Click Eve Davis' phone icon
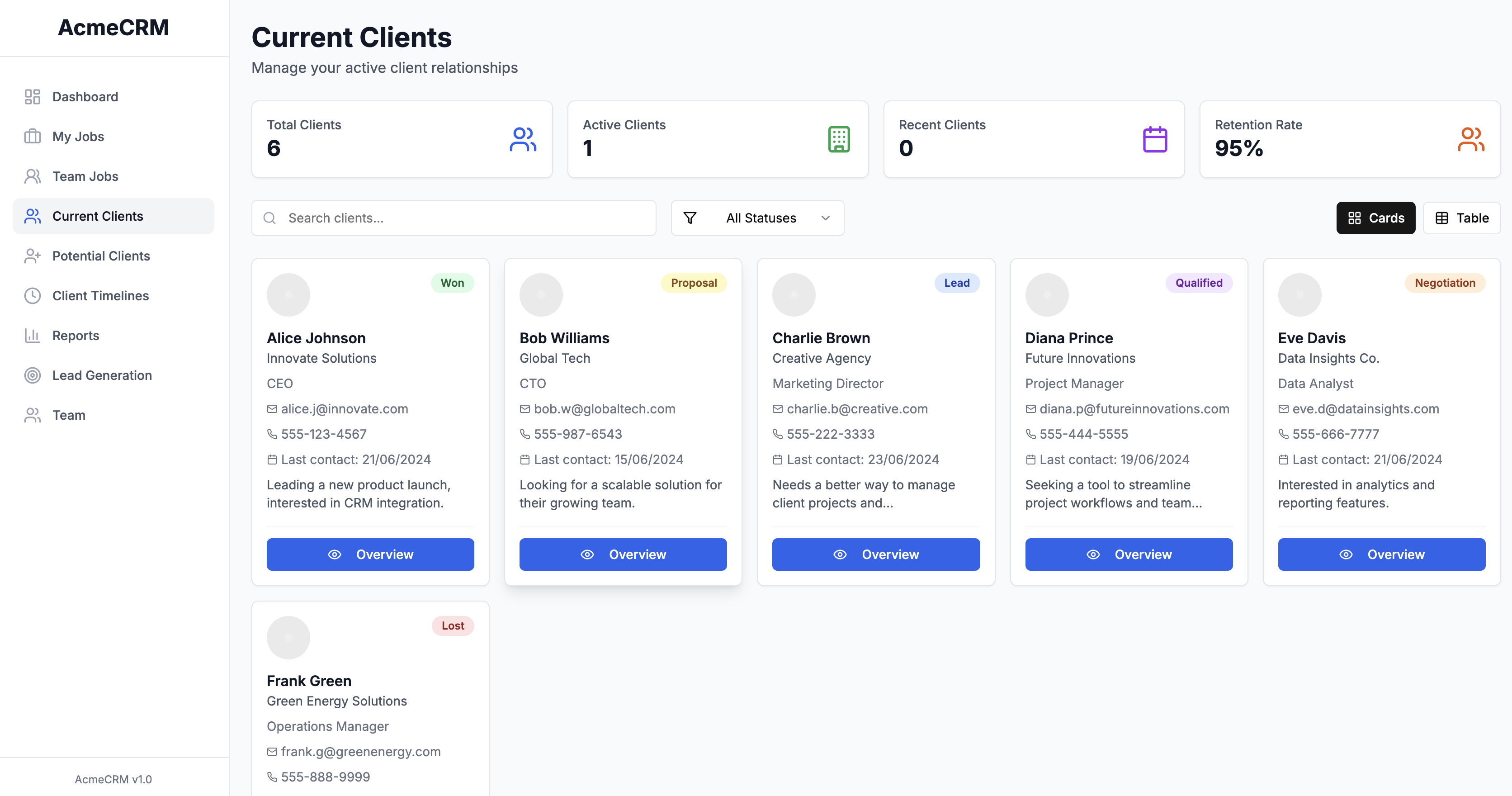 [x=1283, y=434]
